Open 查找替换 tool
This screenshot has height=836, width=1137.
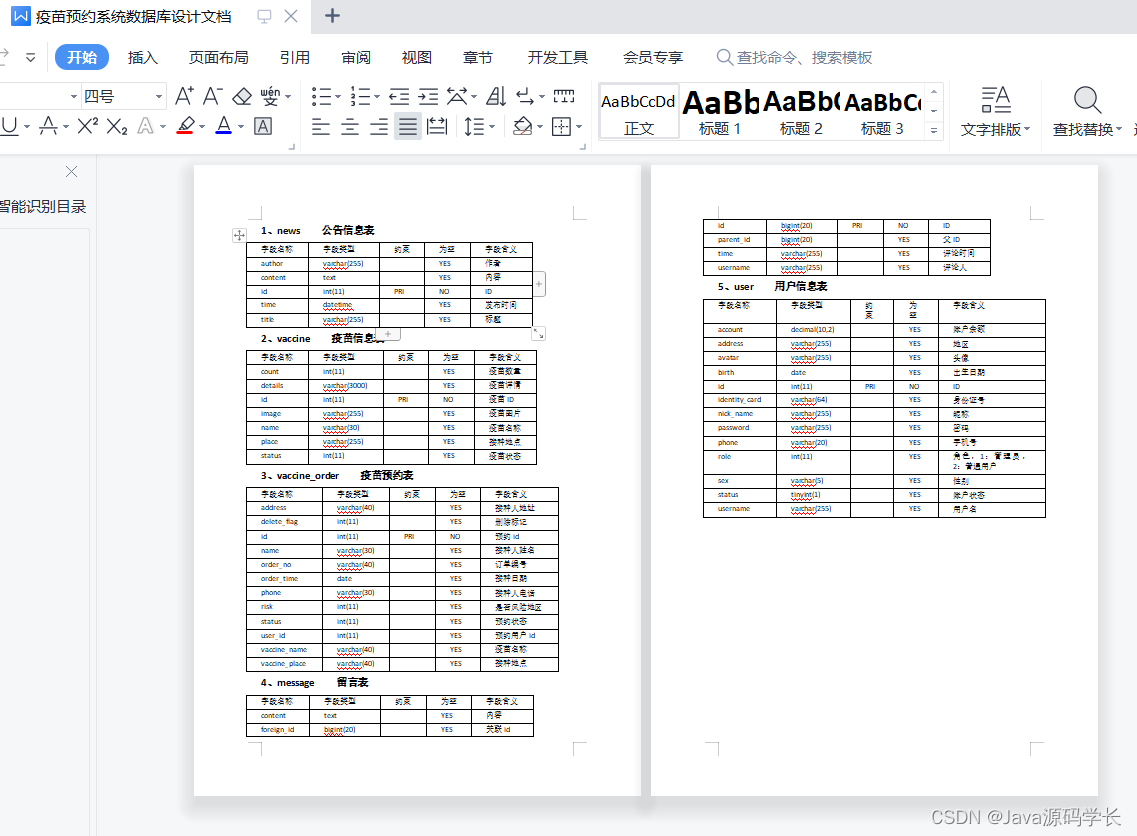point(1087,111)
